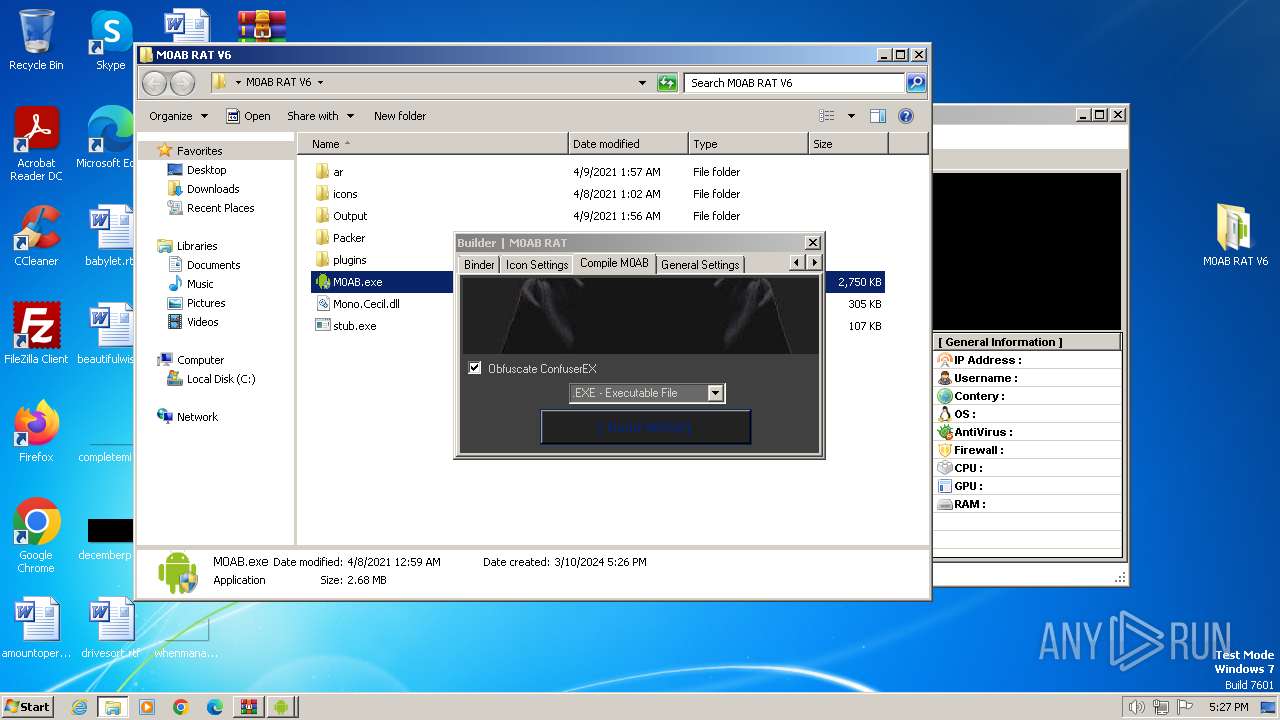
Task: Open the CCleaner desktop shortcut
Action: coord(36,236)
